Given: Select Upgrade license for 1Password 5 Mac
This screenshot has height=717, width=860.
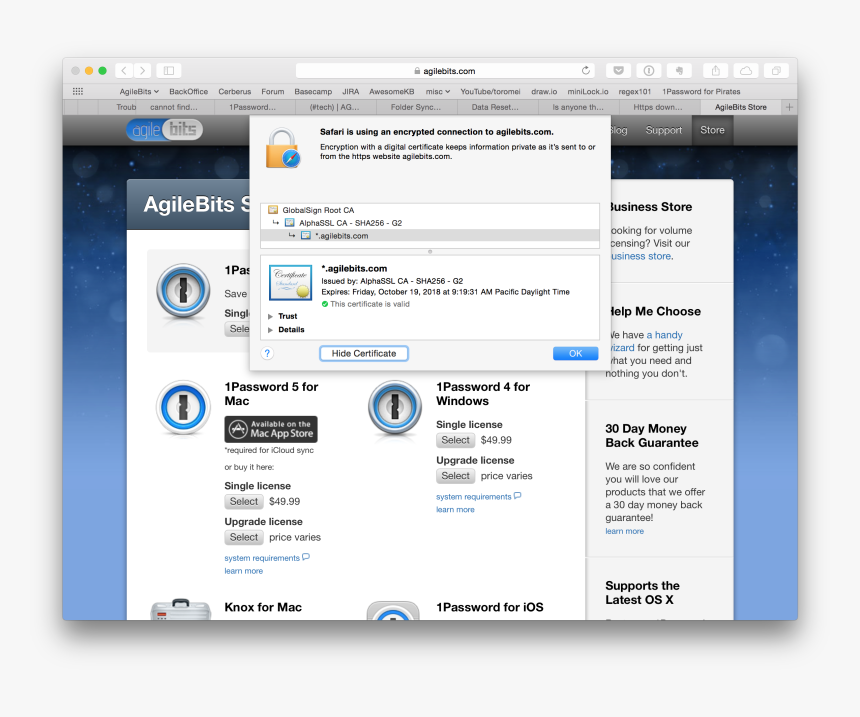Looking at the screenshot, I should [244, 537].
